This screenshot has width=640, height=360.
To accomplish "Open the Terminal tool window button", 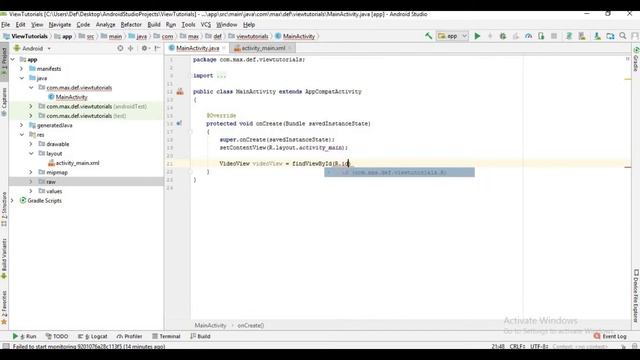I will pyautogui.click(x=166, y=336).
